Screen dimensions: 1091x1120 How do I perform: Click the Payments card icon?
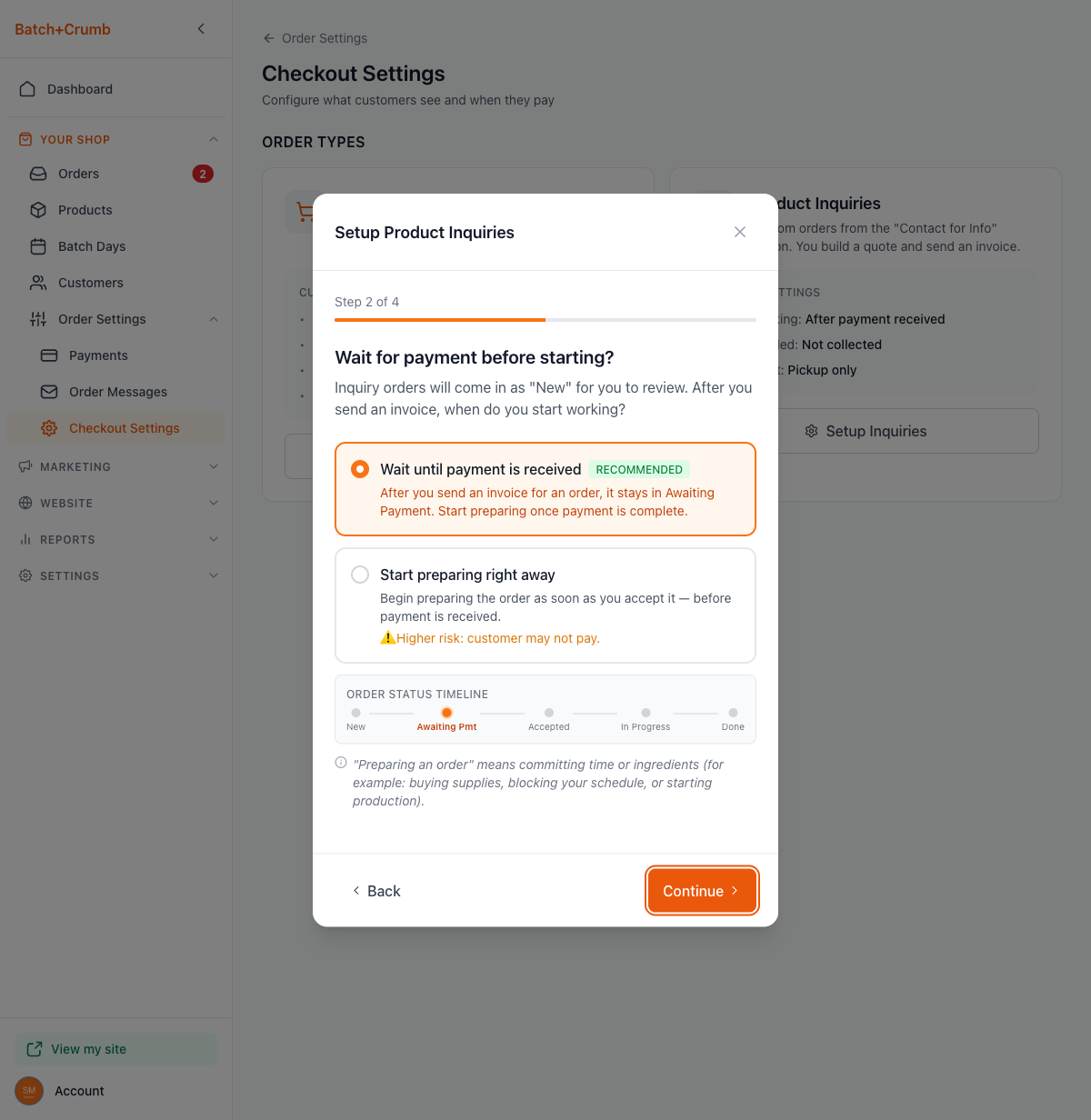pyautogui.click(x=49, y=355)
